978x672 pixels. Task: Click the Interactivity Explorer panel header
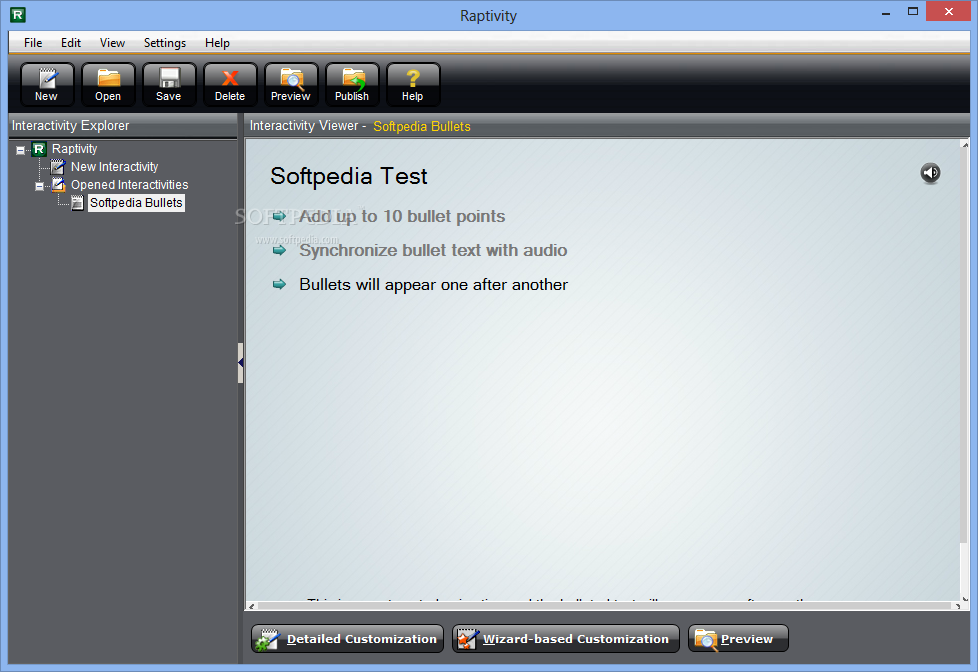click(x=123, y=125)
